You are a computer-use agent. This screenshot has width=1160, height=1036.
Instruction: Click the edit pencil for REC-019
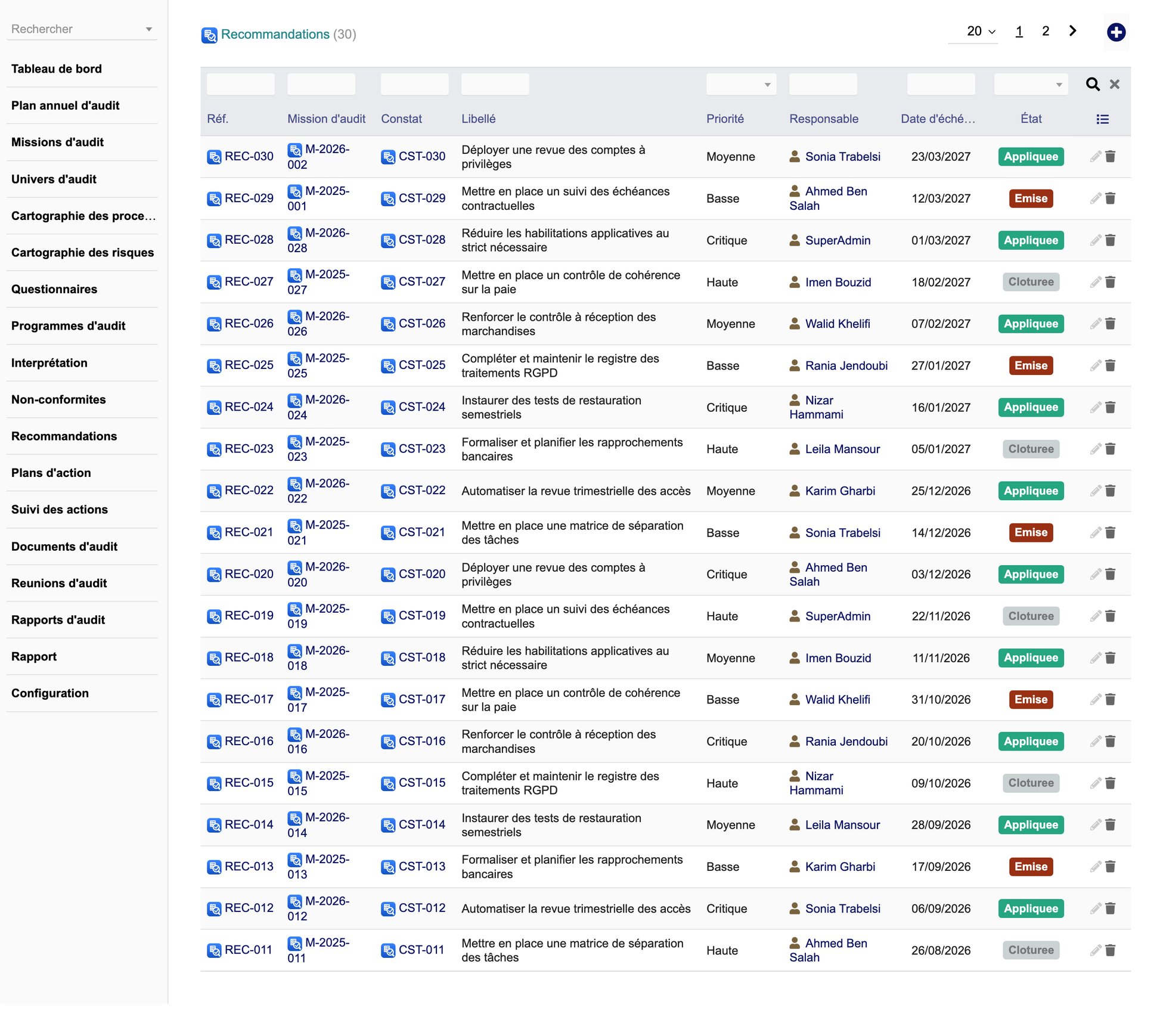[x=1095, y=616]
